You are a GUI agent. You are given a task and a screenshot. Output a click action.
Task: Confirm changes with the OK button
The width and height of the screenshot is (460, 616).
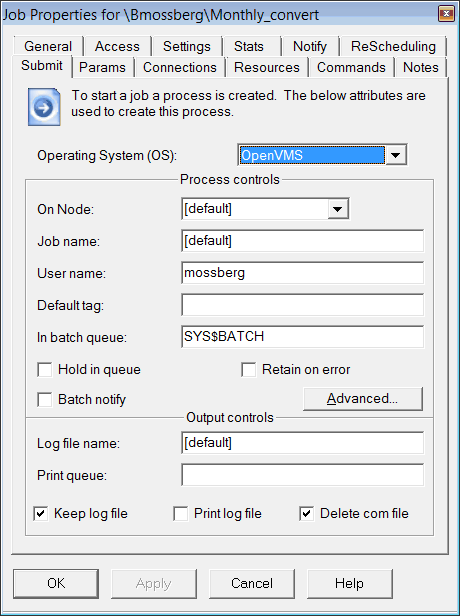pos(56,583)
